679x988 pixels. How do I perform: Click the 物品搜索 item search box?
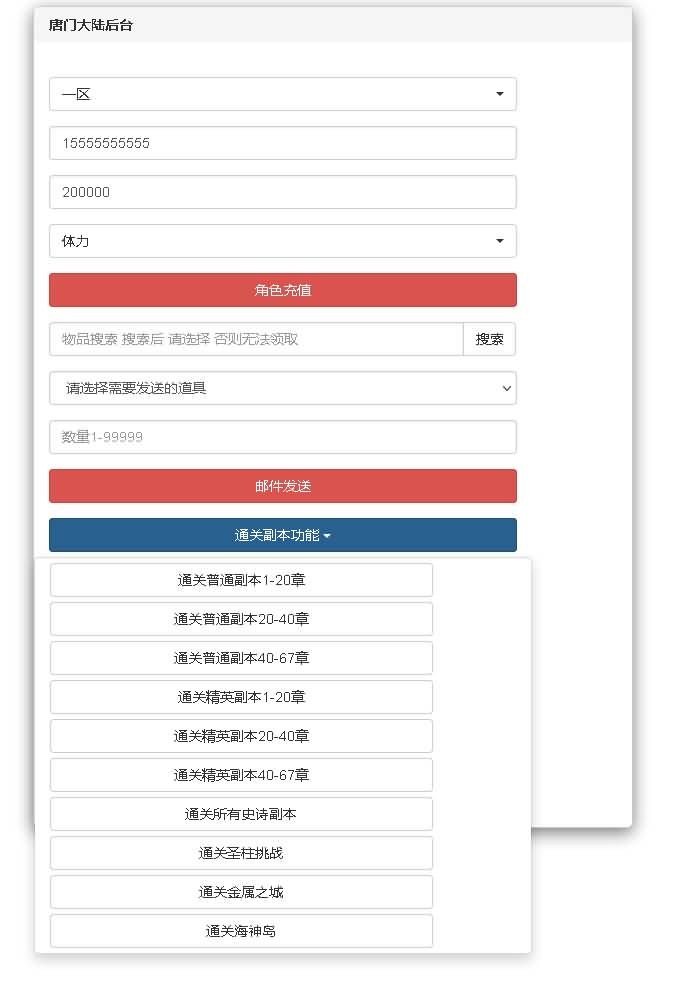point(255,339)
